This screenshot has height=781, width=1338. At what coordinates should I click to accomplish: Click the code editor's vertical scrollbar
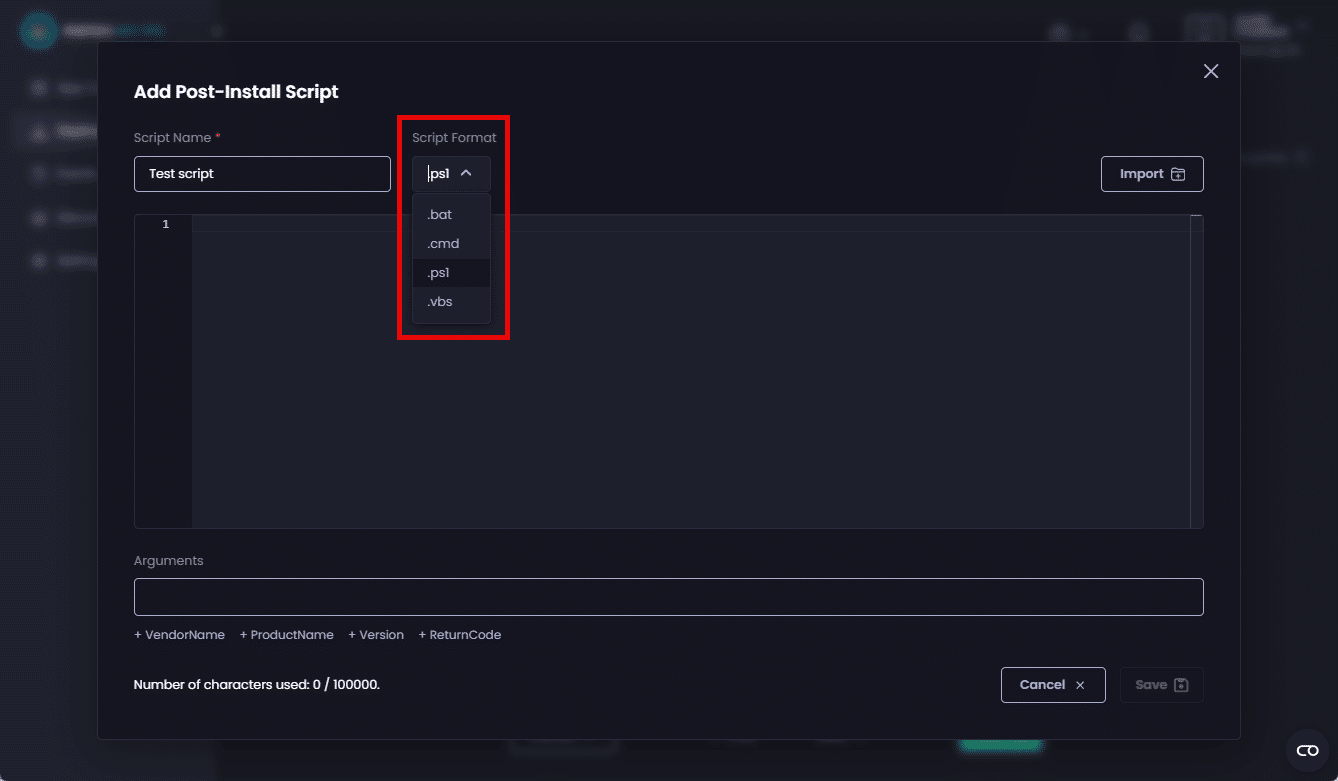click(1196, 370)
